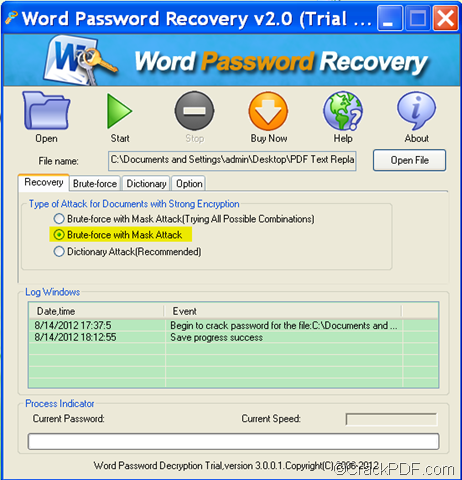Viewport: 462px width, 480px height.
Task: Start recovery with the green play icon
Action: pyautogui.click(x=119, y=111)
